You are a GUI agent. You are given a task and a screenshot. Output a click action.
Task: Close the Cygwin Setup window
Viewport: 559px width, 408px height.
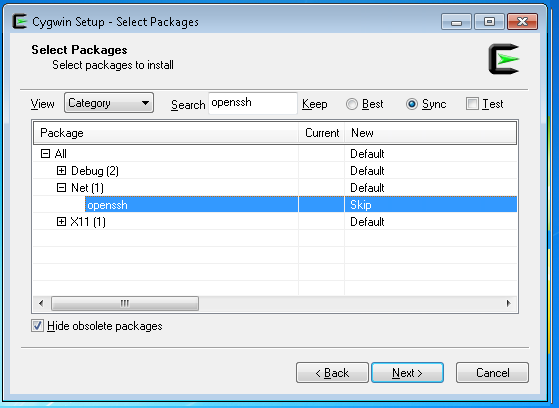tap(522, 22)
